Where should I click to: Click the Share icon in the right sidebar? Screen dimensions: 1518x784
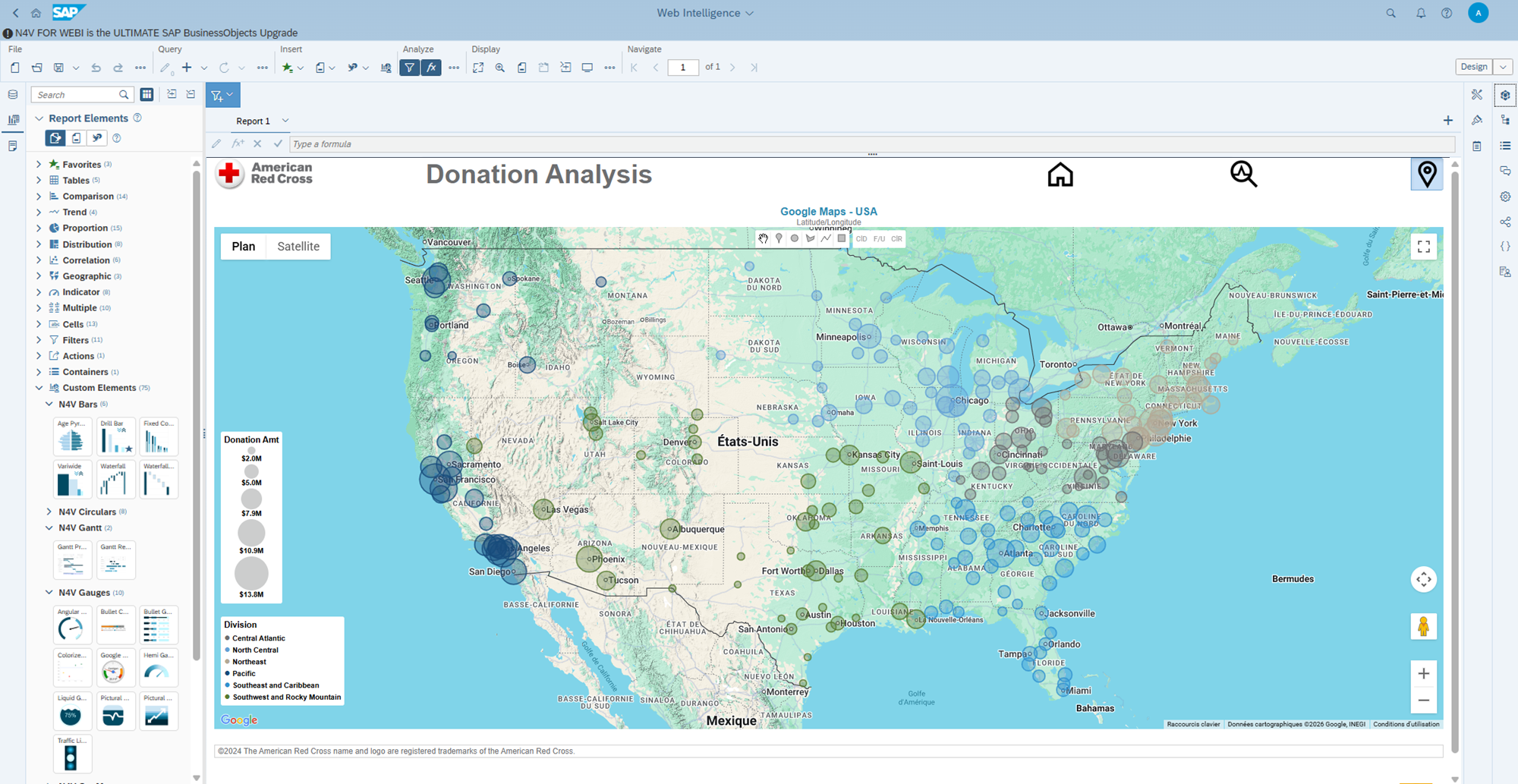coord(1505,222)
